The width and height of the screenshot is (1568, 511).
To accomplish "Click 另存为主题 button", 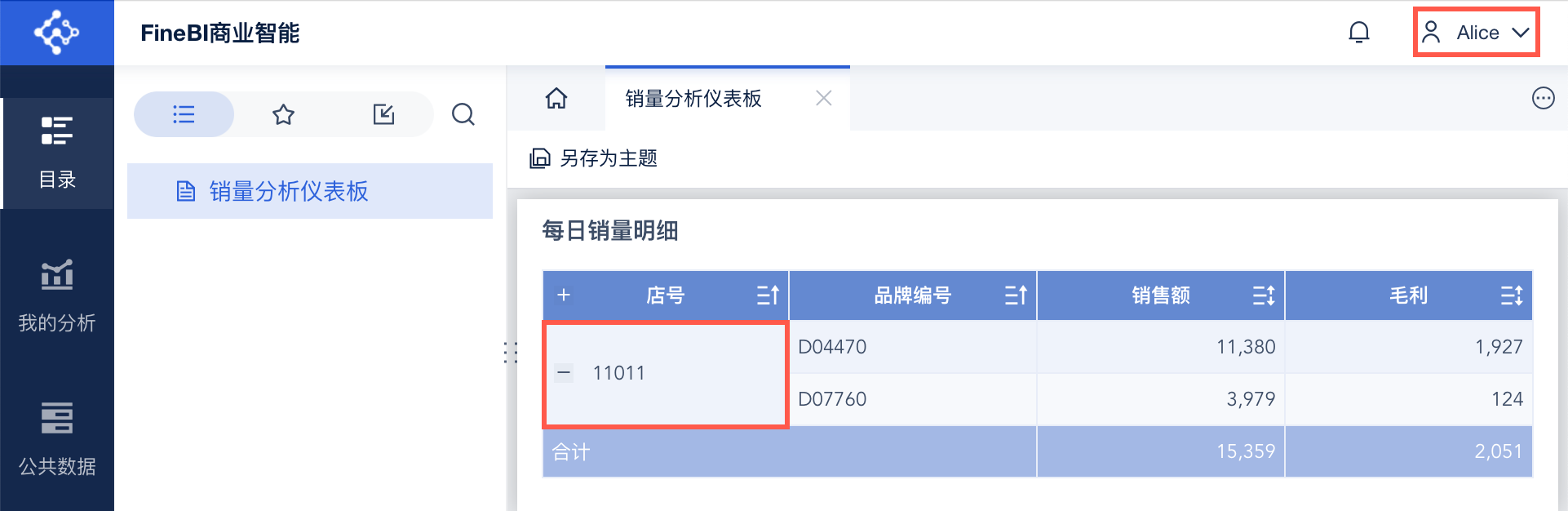I will pyautogui.click(x=594, y=158).
